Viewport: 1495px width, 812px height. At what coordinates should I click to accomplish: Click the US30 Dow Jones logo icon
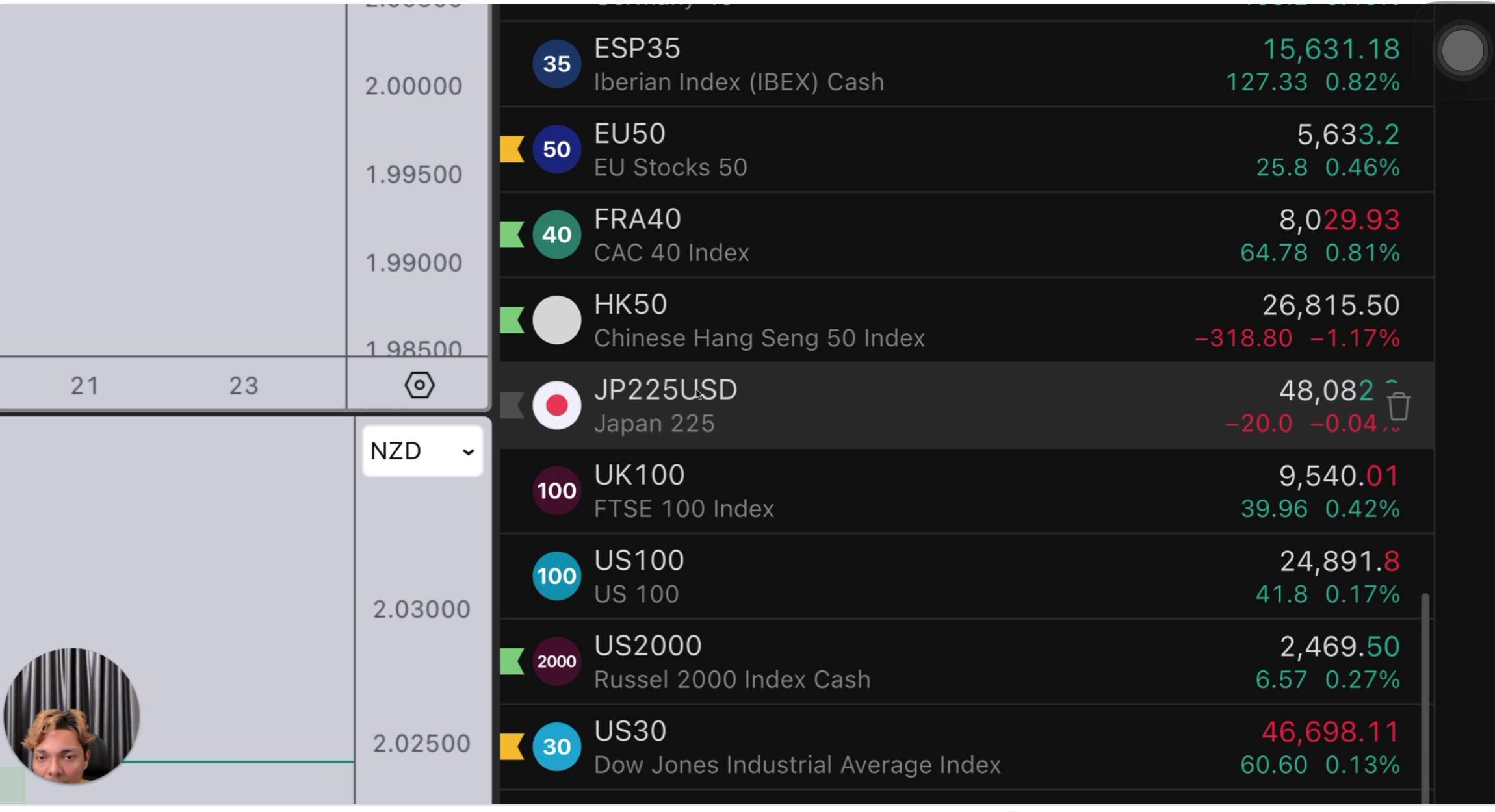[556, 746]
